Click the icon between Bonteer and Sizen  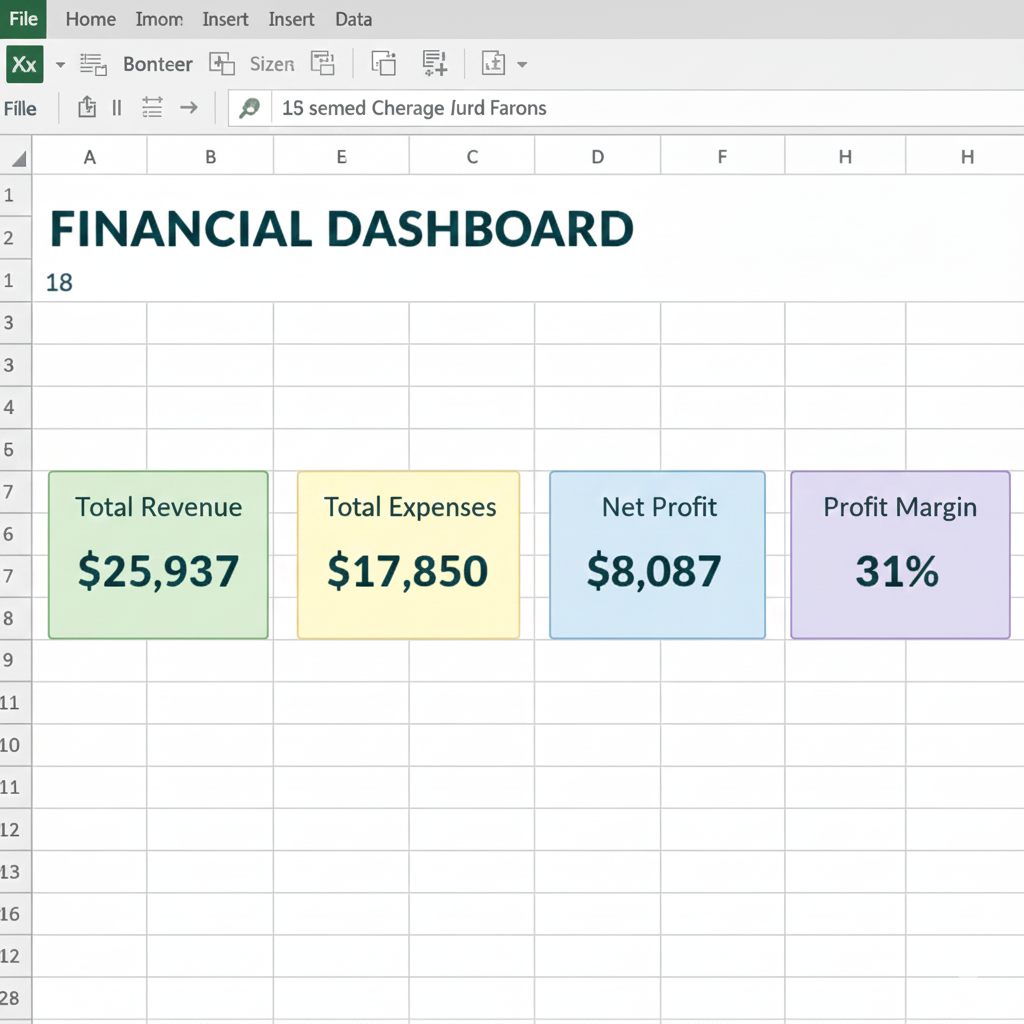[221, 65]
